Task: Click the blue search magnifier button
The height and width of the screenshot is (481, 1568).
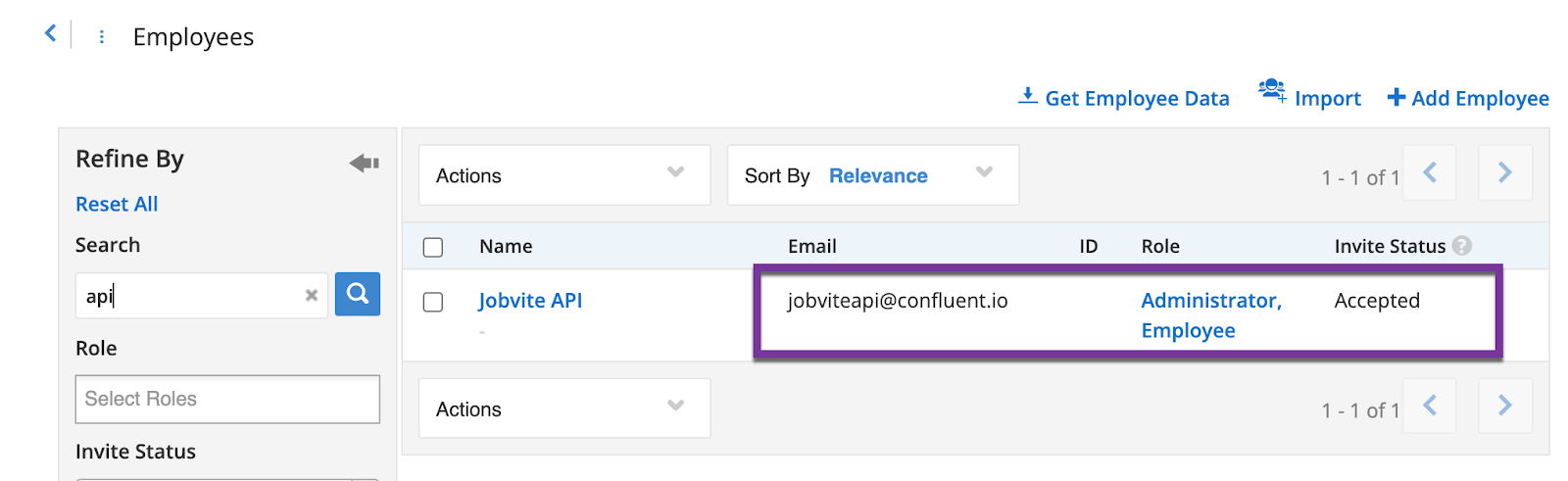Action: 357,294
